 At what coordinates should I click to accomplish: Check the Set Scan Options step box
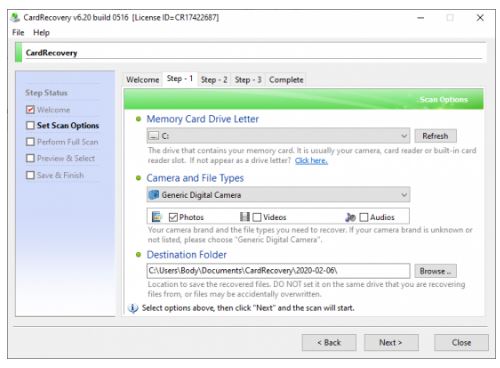(x=30, y=125)
